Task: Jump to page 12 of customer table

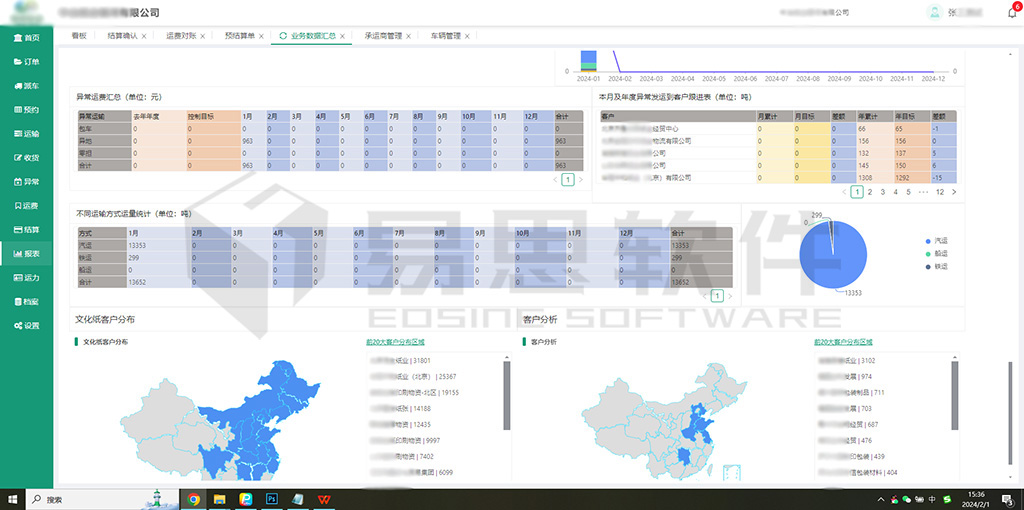Action: 939,191
